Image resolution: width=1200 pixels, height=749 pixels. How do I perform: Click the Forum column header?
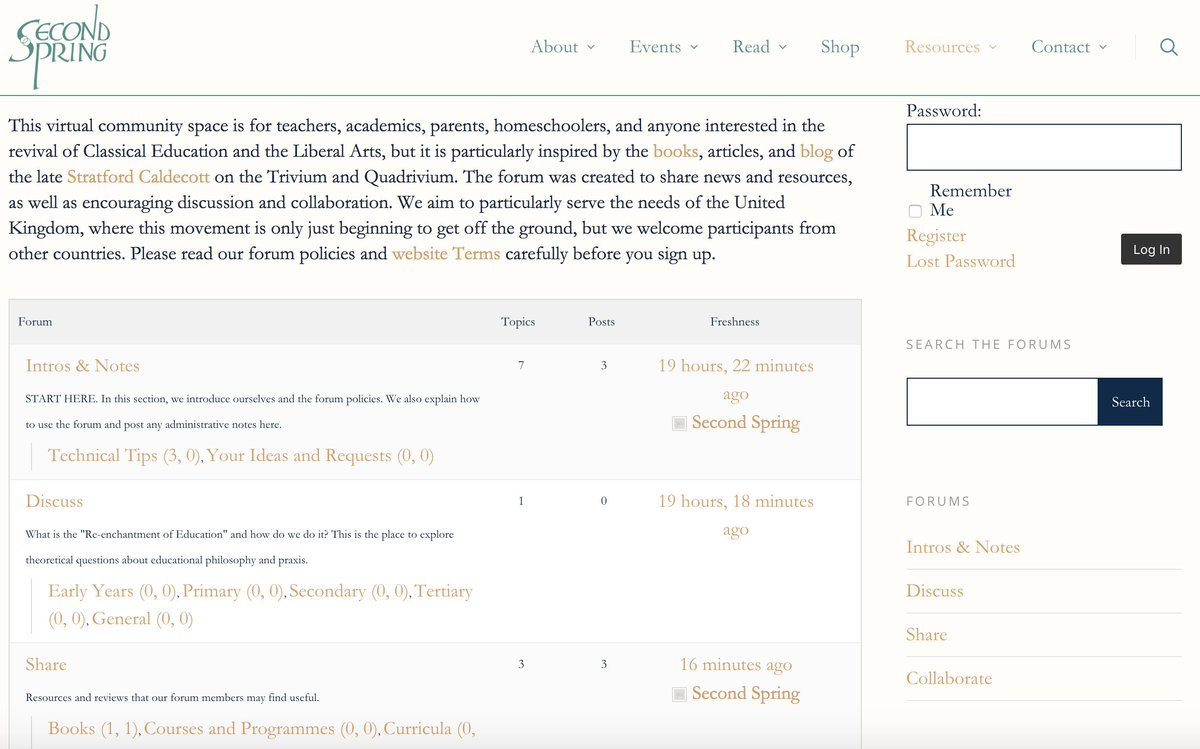pos(35,322)
